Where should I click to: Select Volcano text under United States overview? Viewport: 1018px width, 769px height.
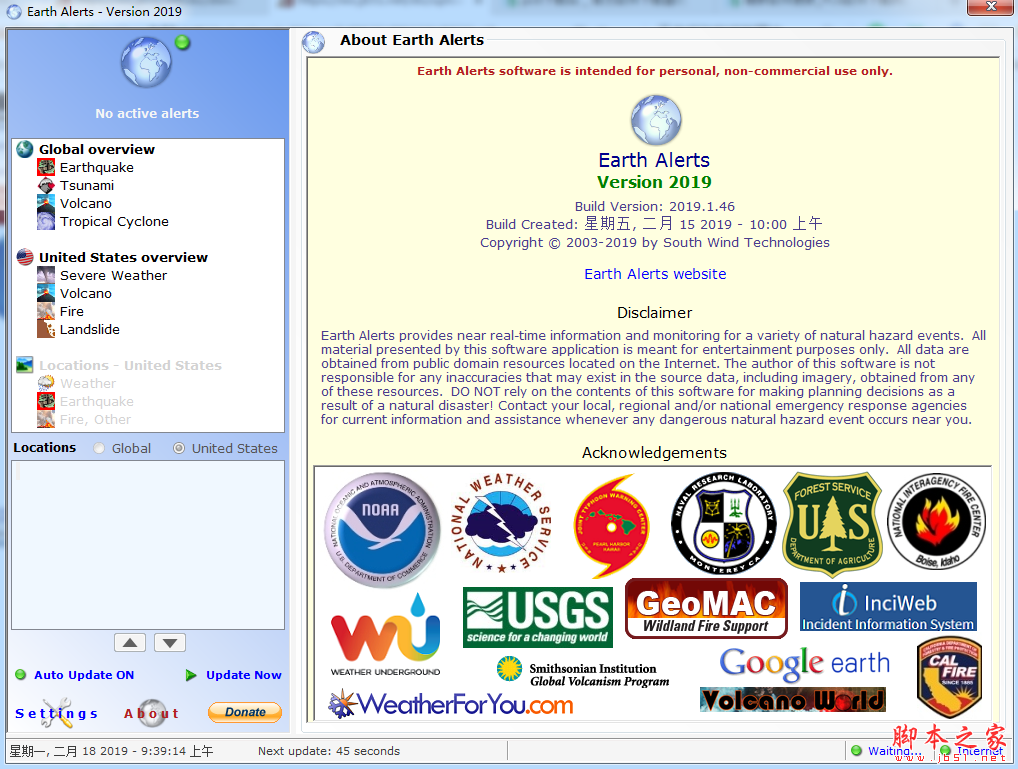click(86, 294)
